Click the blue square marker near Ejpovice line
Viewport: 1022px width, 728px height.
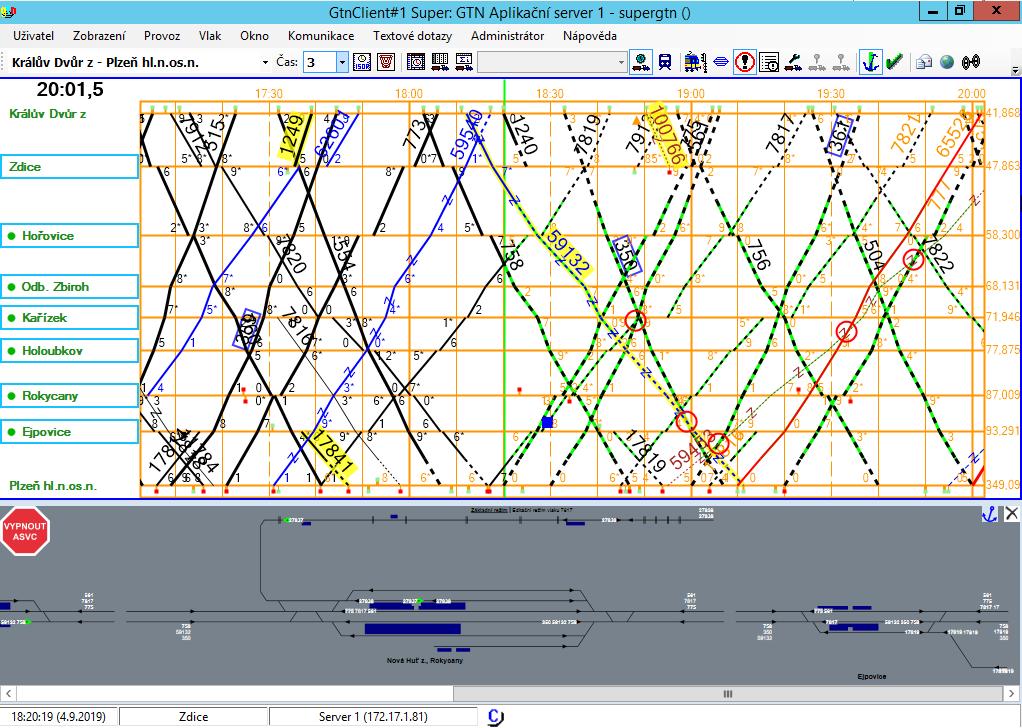pos(548,422)
